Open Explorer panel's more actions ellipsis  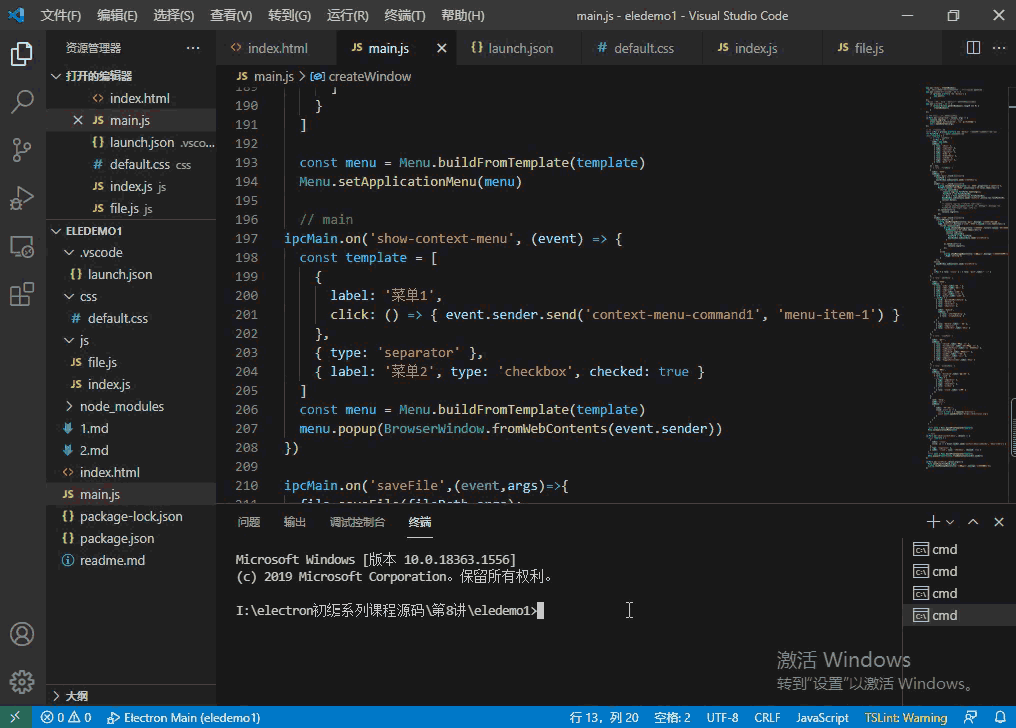193,48
